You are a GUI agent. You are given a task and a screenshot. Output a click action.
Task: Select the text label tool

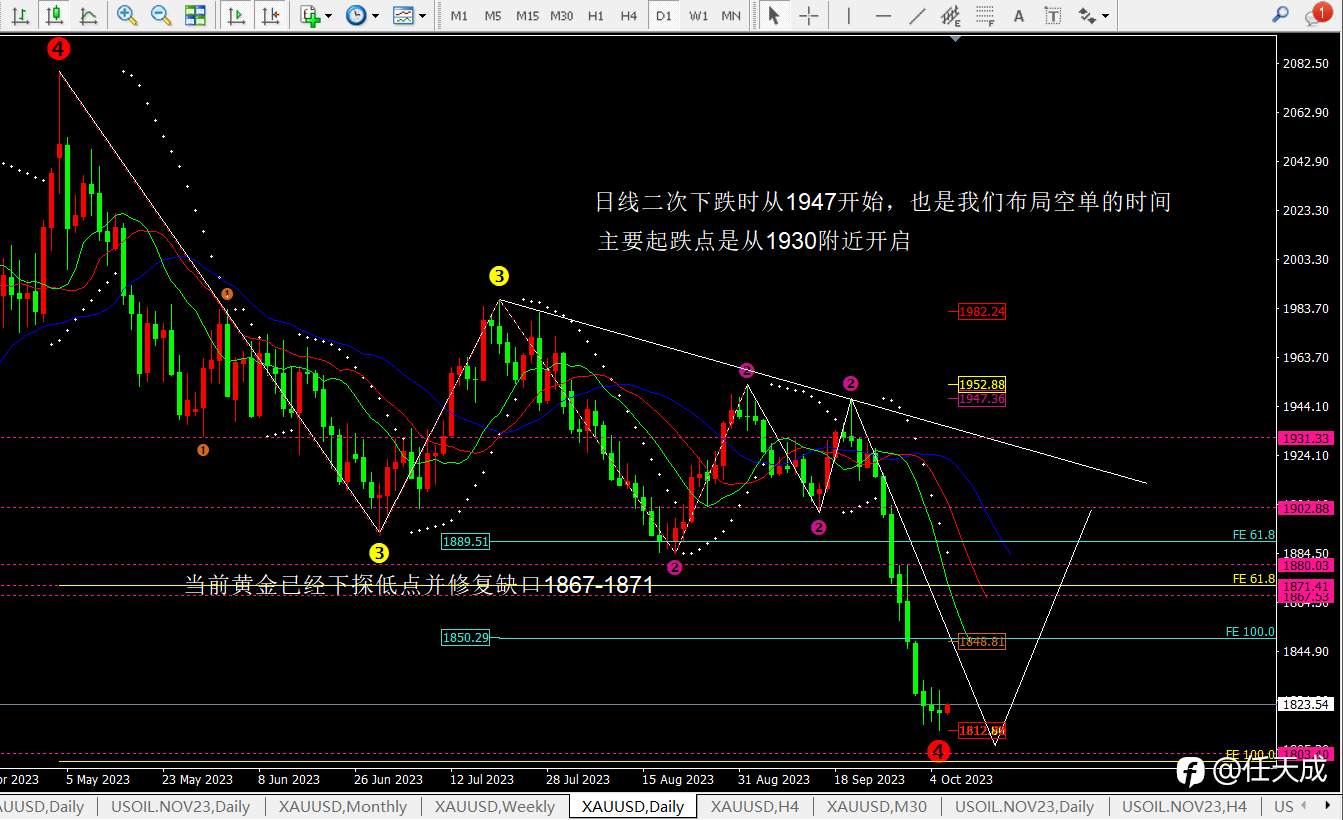point(1052,15)
